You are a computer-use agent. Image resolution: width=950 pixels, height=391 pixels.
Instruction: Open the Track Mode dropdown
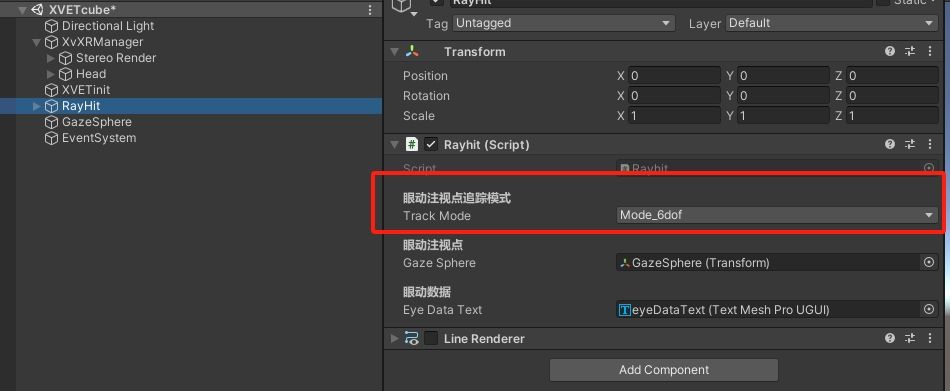(x=777, y=215)
